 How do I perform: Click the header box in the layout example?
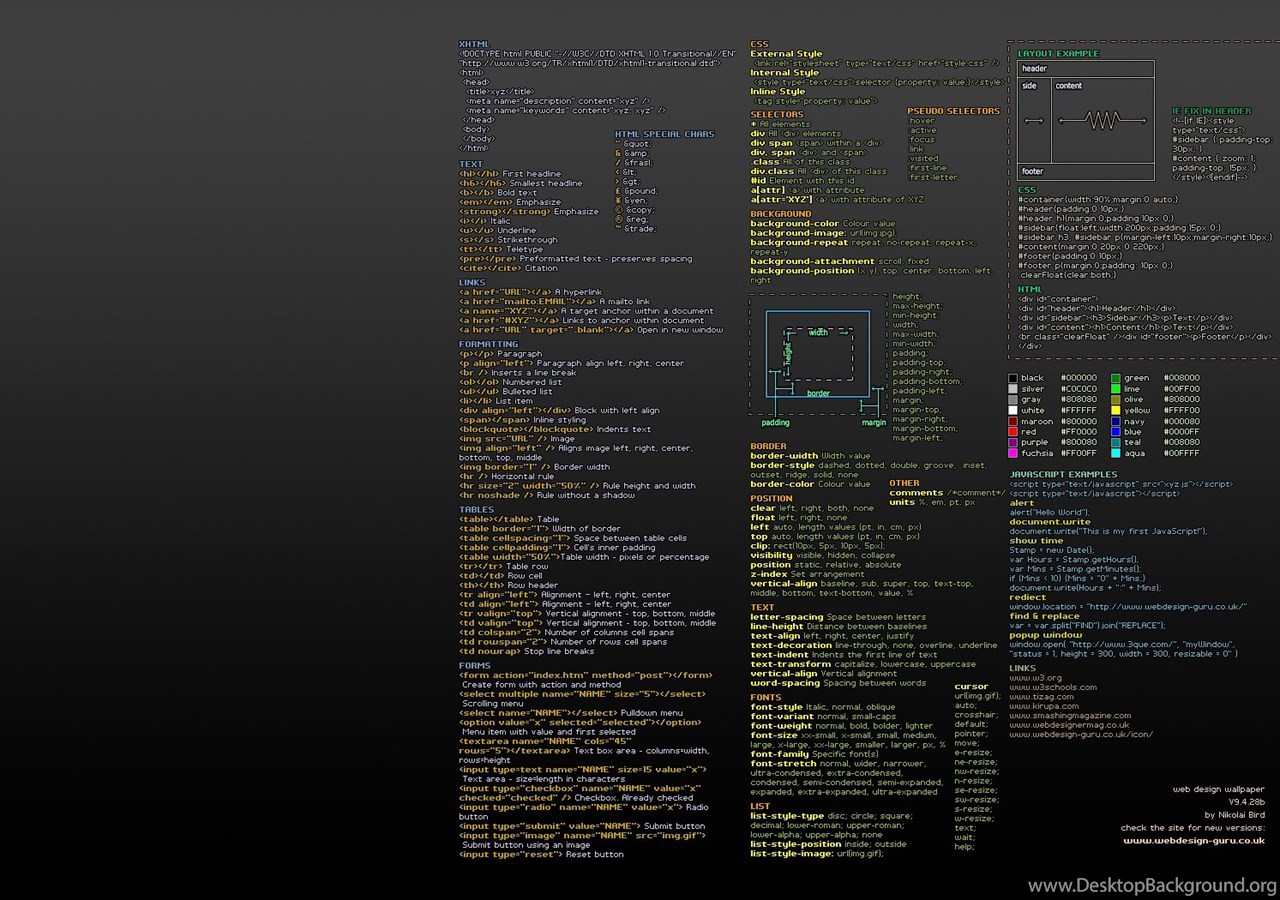[x=1086, y=69]
